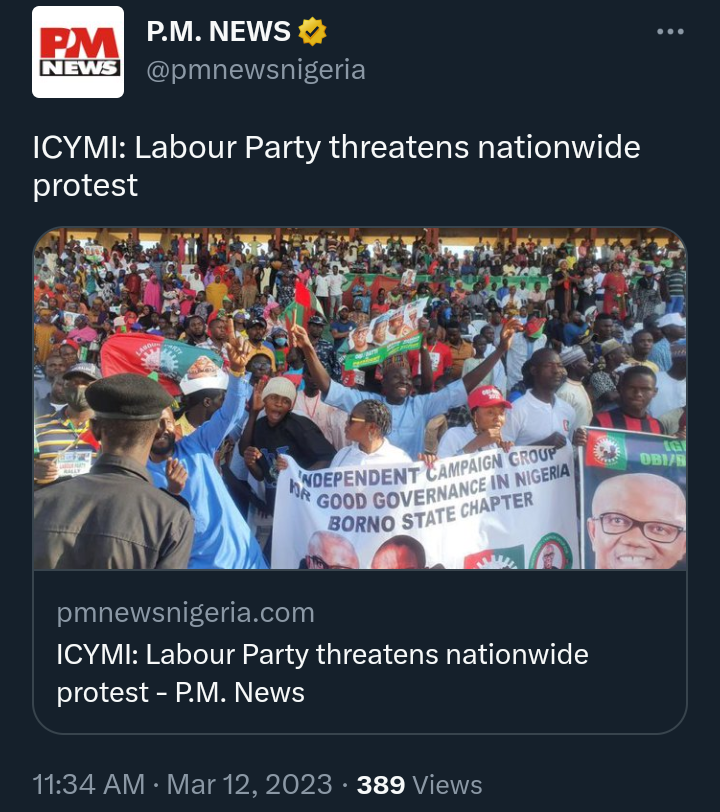
Task: Click the "Views" label beside 389
Action: [447, 785]
